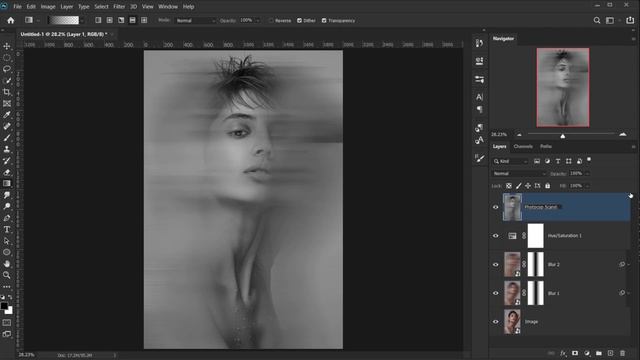Select the Pen tool
640x360 pixels.
point(7,218)
